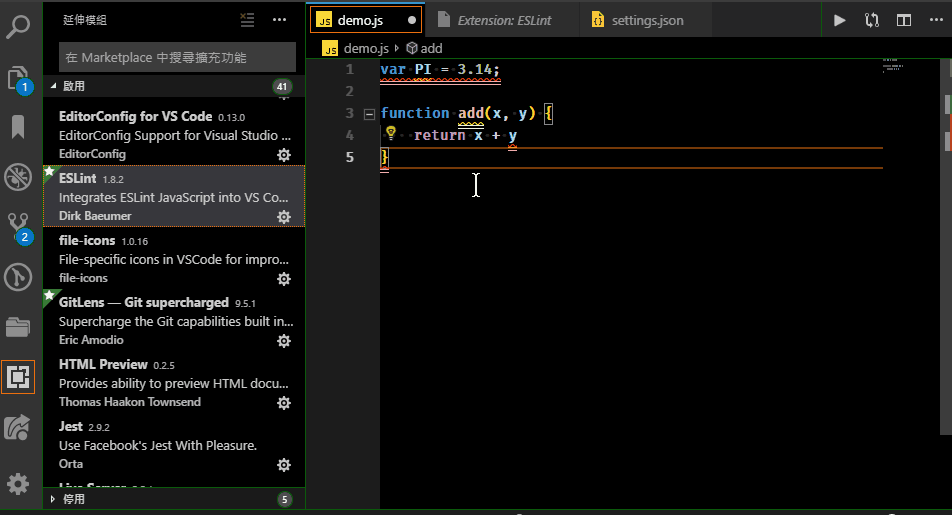The image size is (952, 515).
Task: Open the Manage gear in activity bar
Action: (x=18, y=484)
